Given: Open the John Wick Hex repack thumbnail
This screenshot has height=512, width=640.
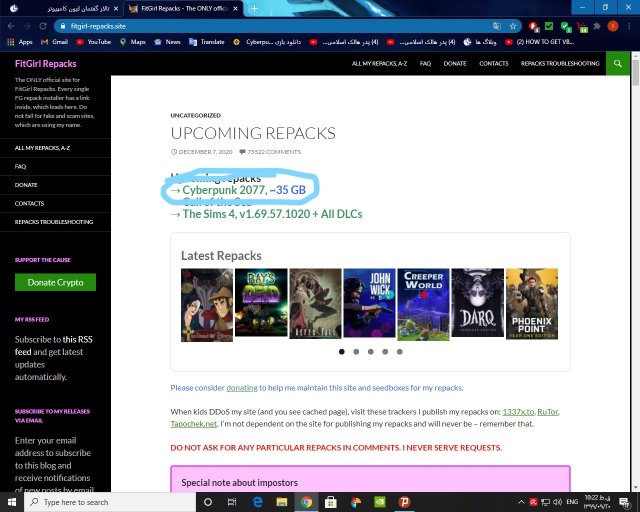Looking at the screenshot, I should pyautogui.click(x=369, y=303).
